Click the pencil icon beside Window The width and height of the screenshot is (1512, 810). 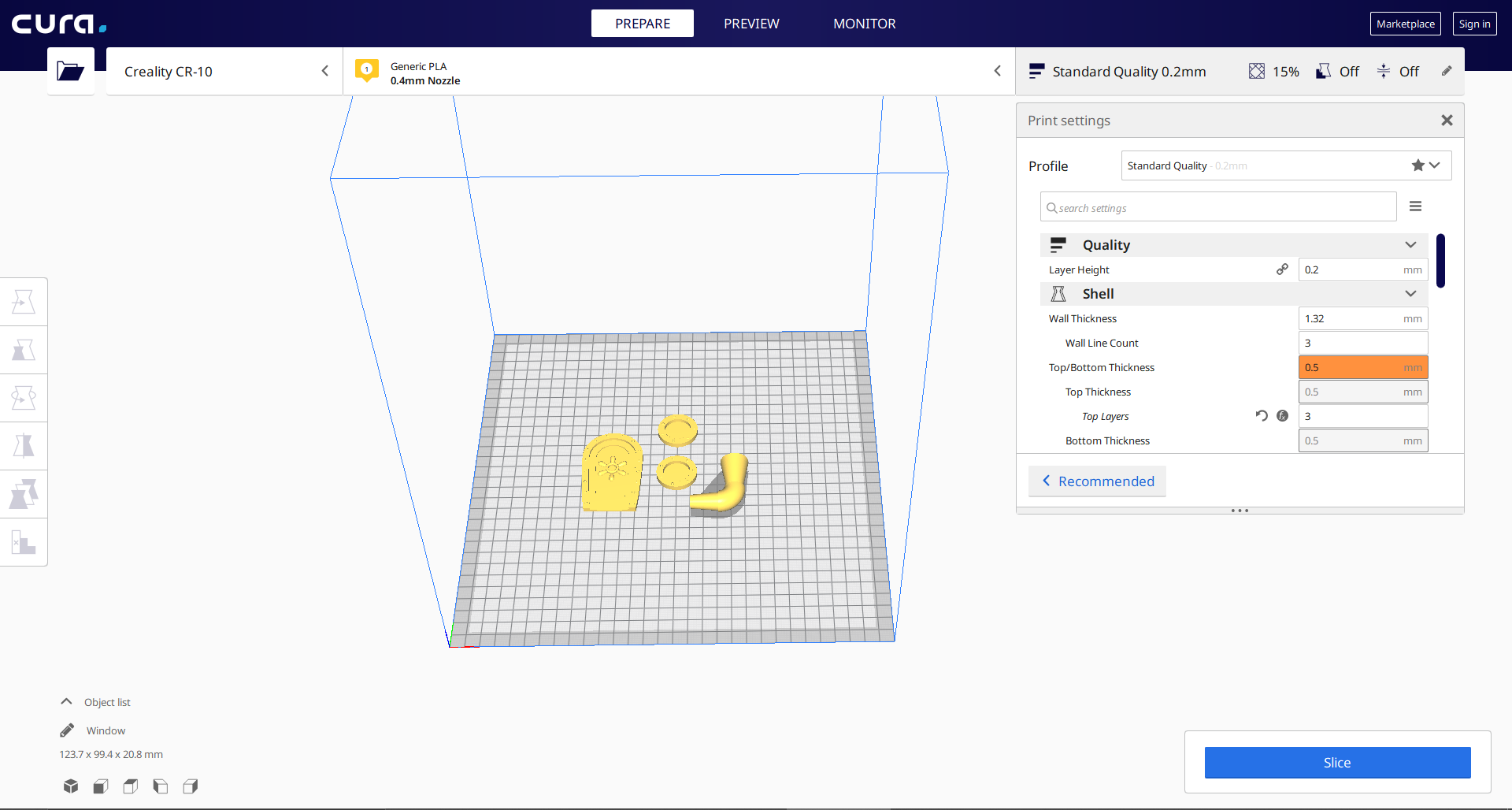coord(67,730)
